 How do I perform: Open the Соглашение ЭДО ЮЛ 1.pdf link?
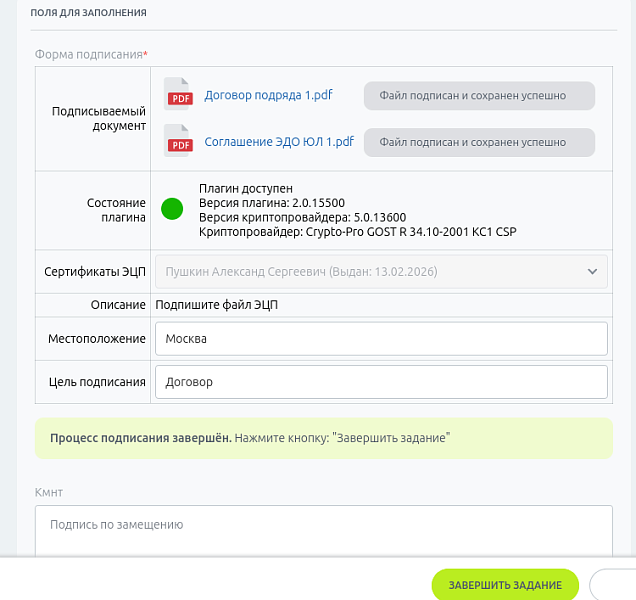click(x=279, y=142)
